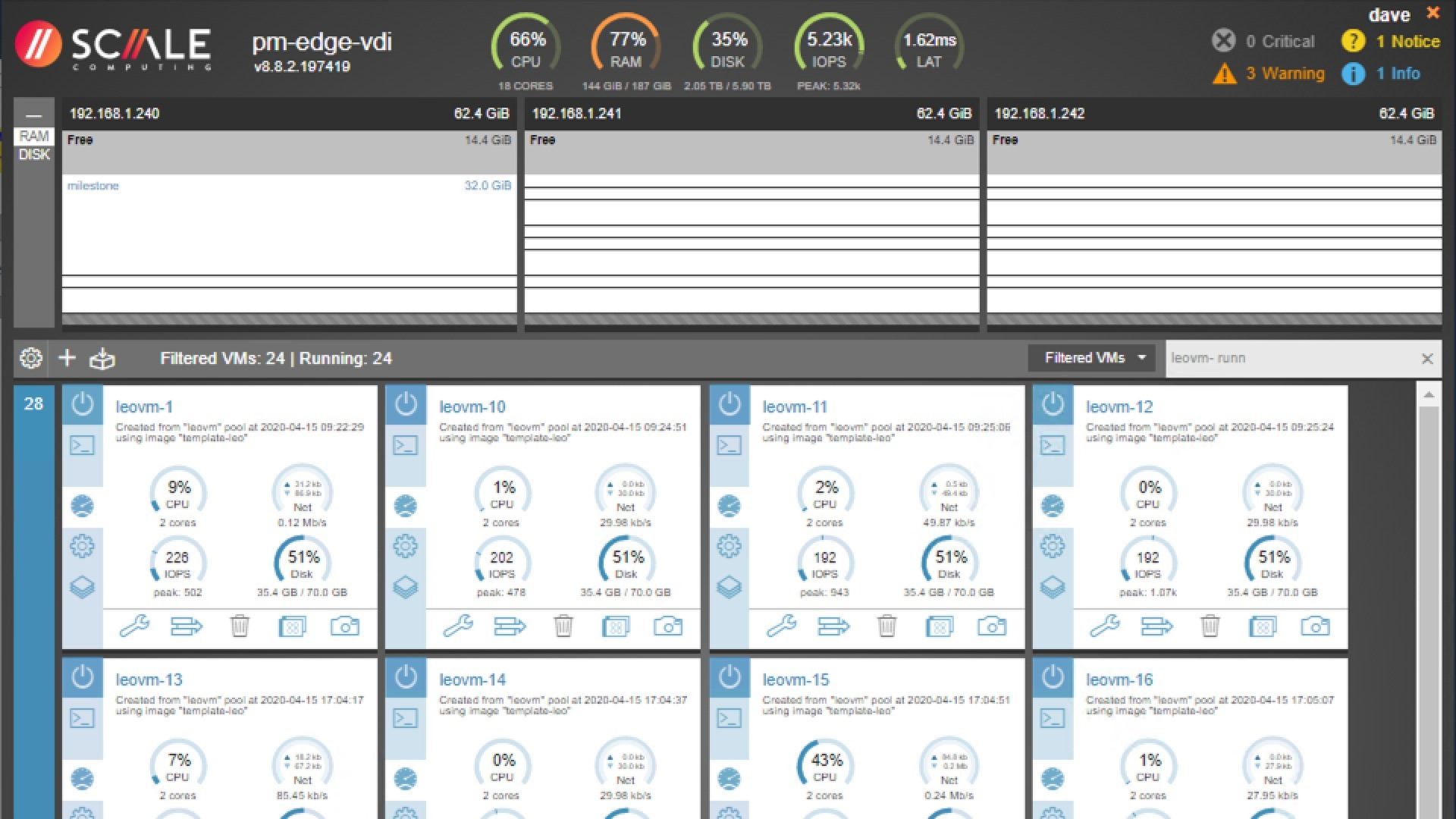Click the clone VM icon on leovm-11
This screenshot has width=1456, height=819.
(x=939, y=626)
